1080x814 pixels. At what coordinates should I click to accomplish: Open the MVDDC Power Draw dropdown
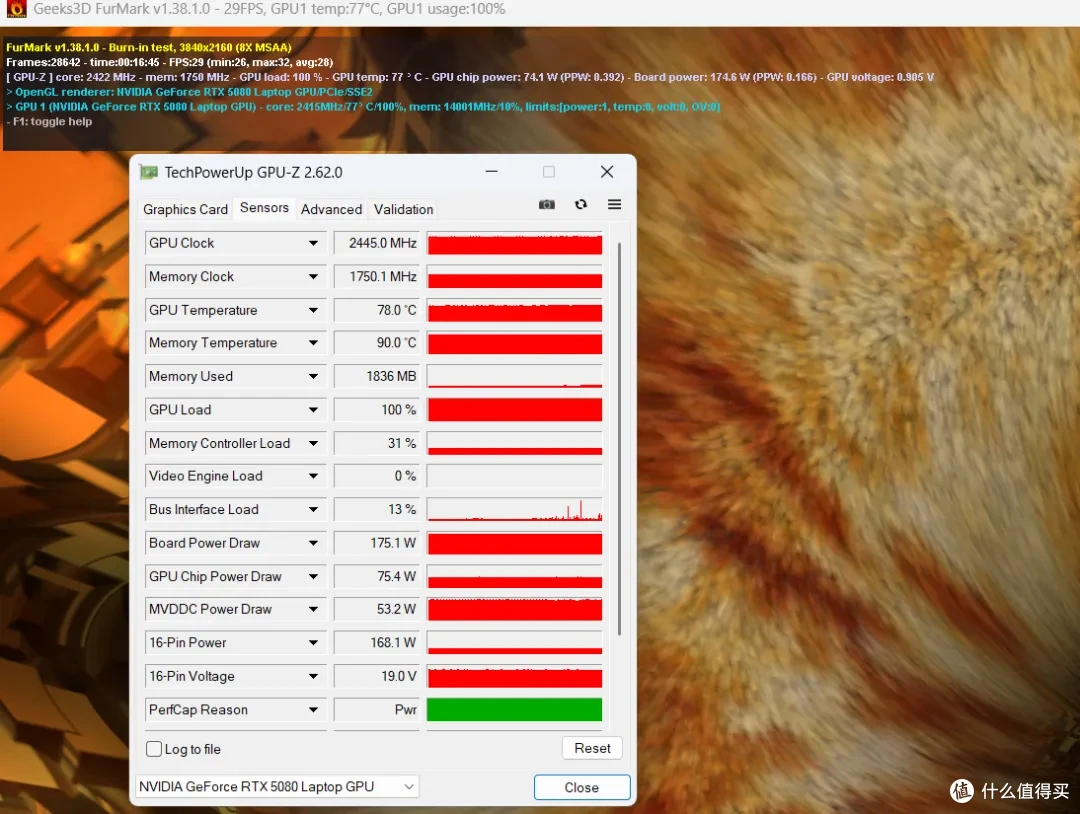pos(313,609)
